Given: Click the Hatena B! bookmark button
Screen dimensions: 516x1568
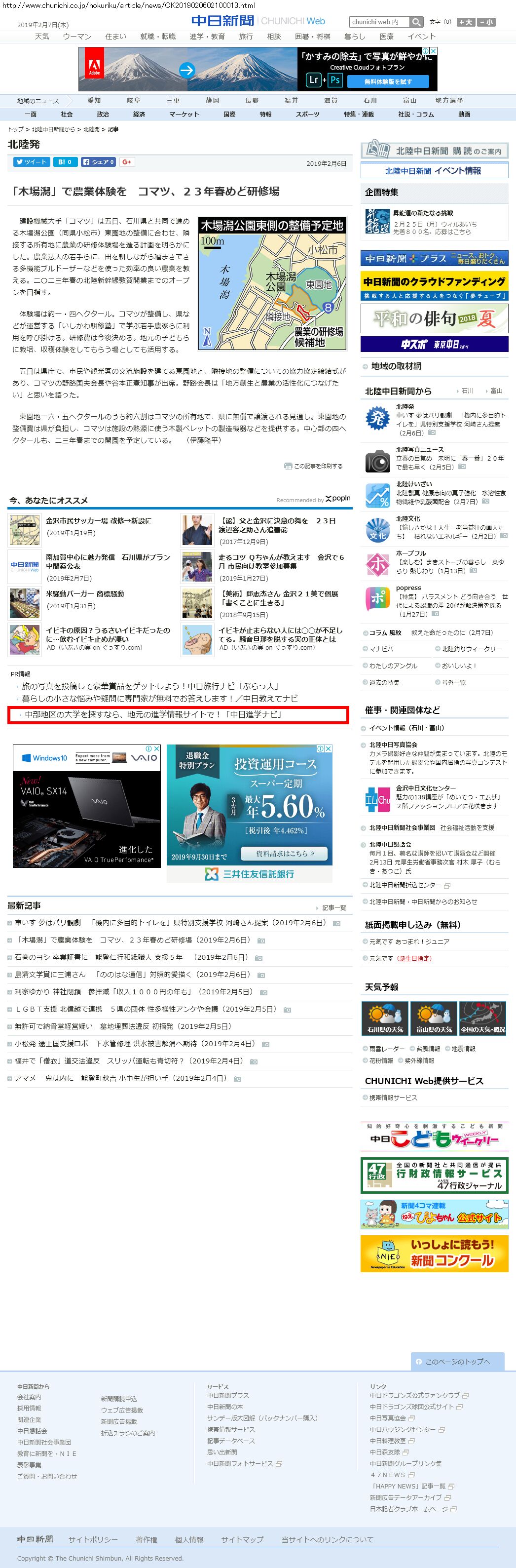Looking at the screenshot, I should 65,162.
